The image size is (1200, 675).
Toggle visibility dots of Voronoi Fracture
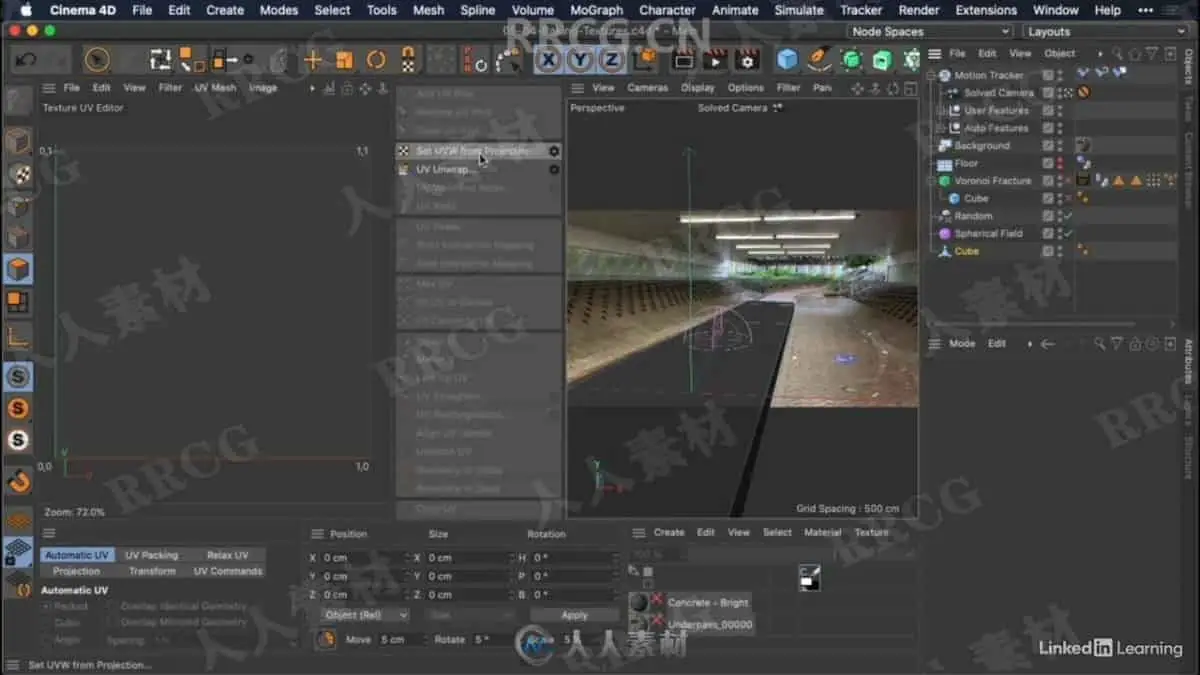[1060, 181]
